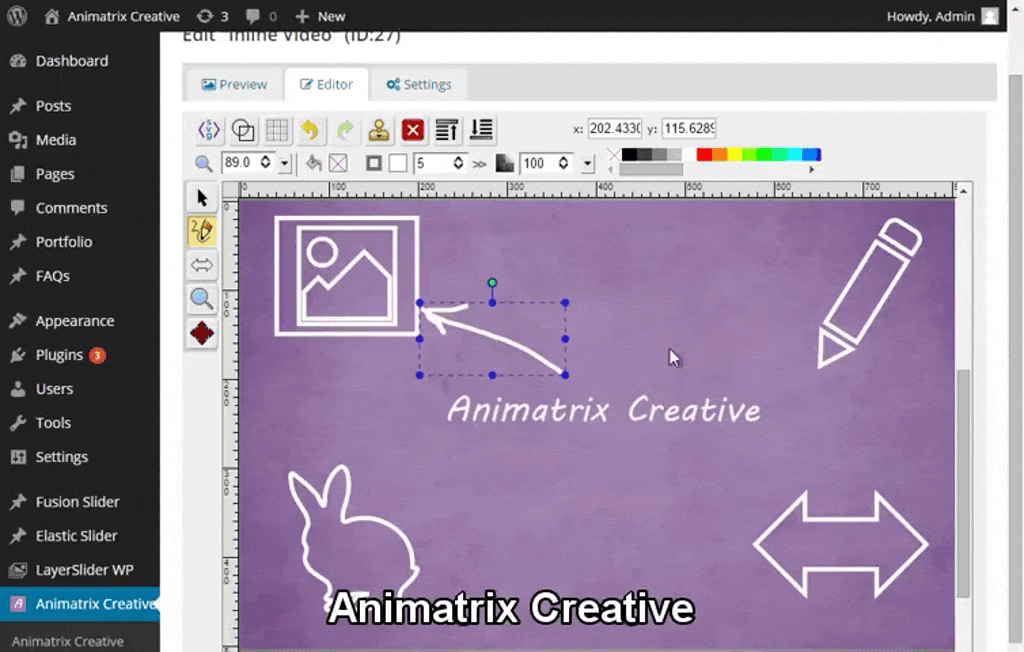Choose the magnifier zoom tool in sidebar
The image size is (1024, 652).
tap(202, 298)
